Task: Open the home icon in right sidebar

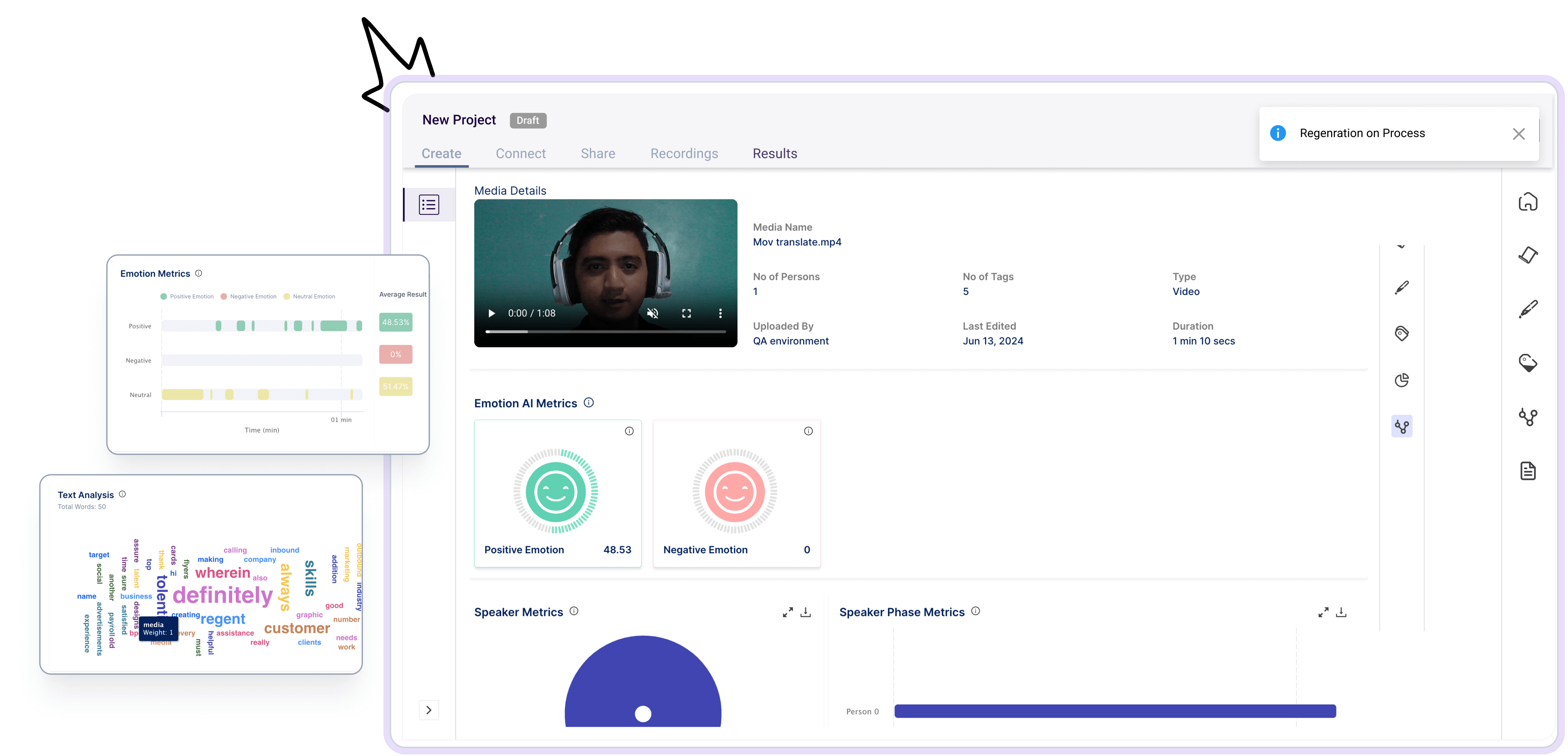Action: [x=1528, y=201]
